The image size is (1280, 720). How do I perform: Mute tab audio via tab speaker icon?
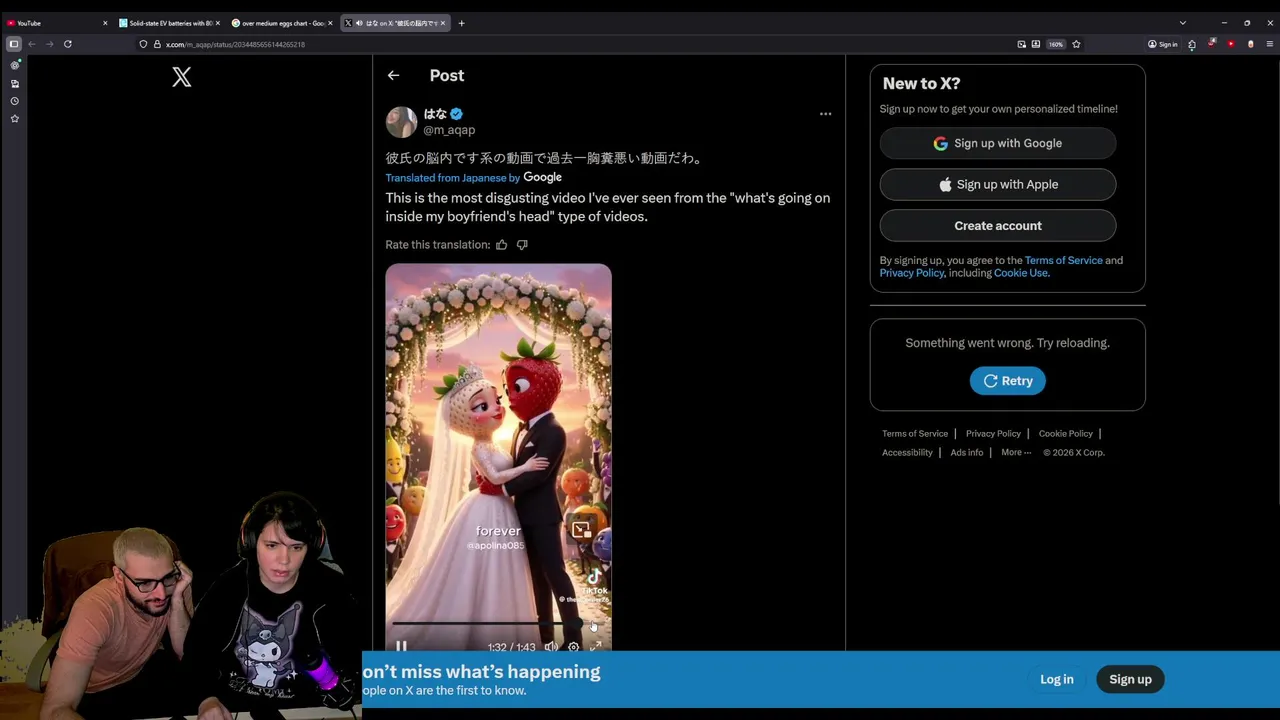pos(359,23)
